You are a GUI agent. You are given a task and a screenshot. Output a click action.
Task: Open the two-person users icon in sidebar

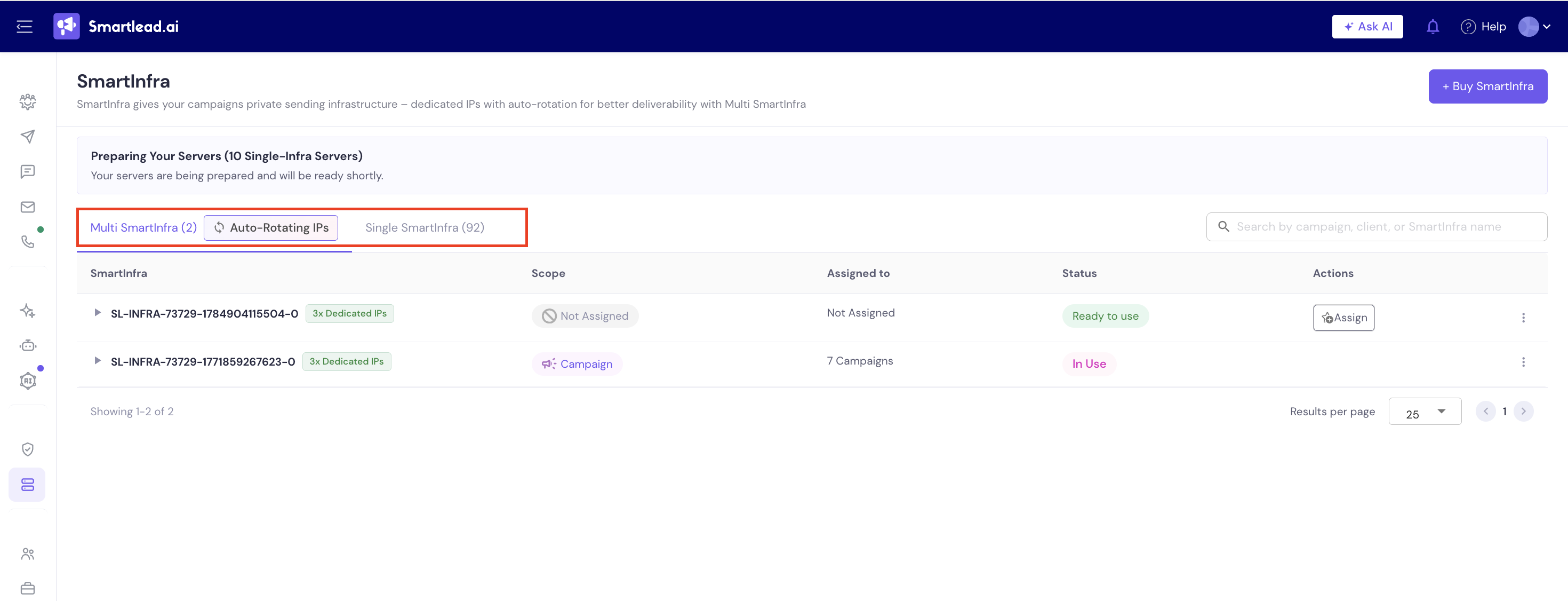tap(27, 553)
